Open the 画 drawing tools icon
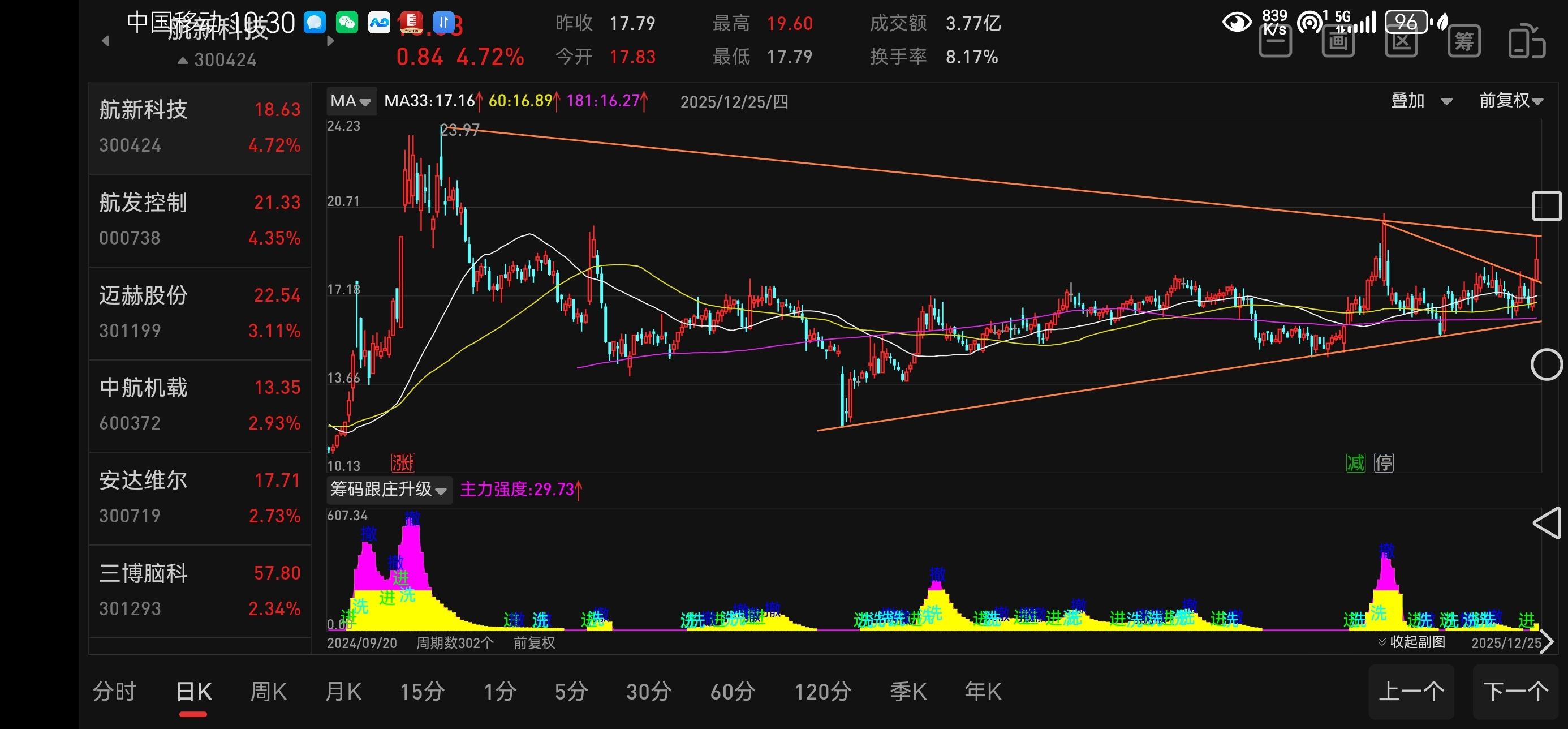This screenshot has height=729, width=1568. (1338, 41)
